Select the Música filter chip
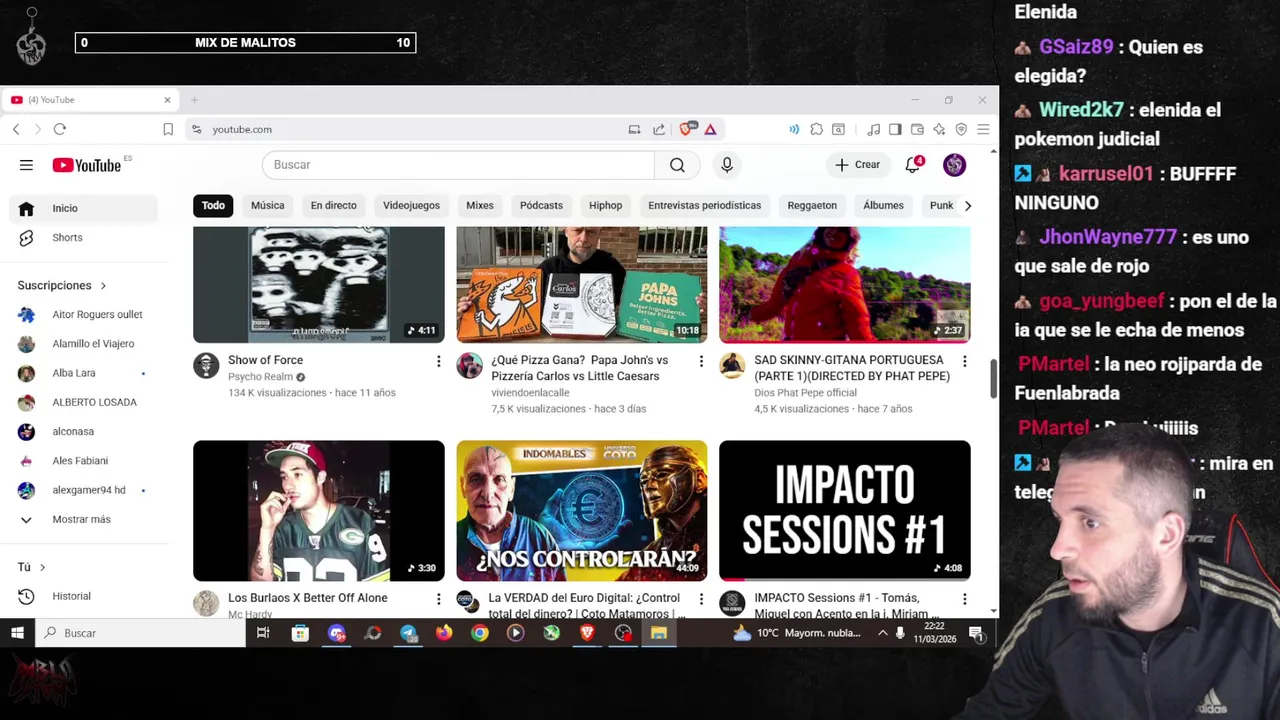This screenshot has width=1280, height=720. tap(267, 205)
